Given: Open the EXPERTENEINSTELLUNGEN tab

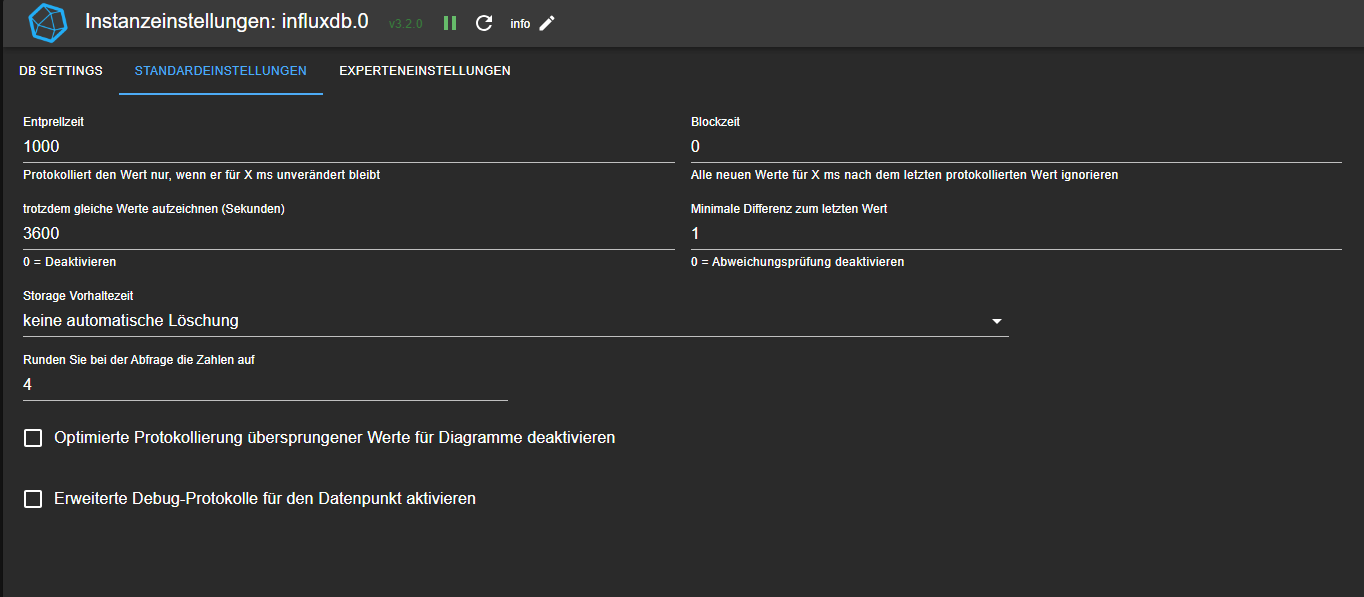Looking at the screenshot, I should coord(424,71).
